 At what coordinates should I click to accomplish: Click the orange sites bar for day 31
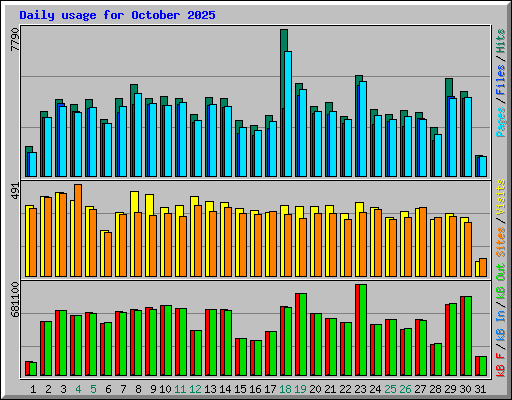pyautogui.click(x=483, y=267)
